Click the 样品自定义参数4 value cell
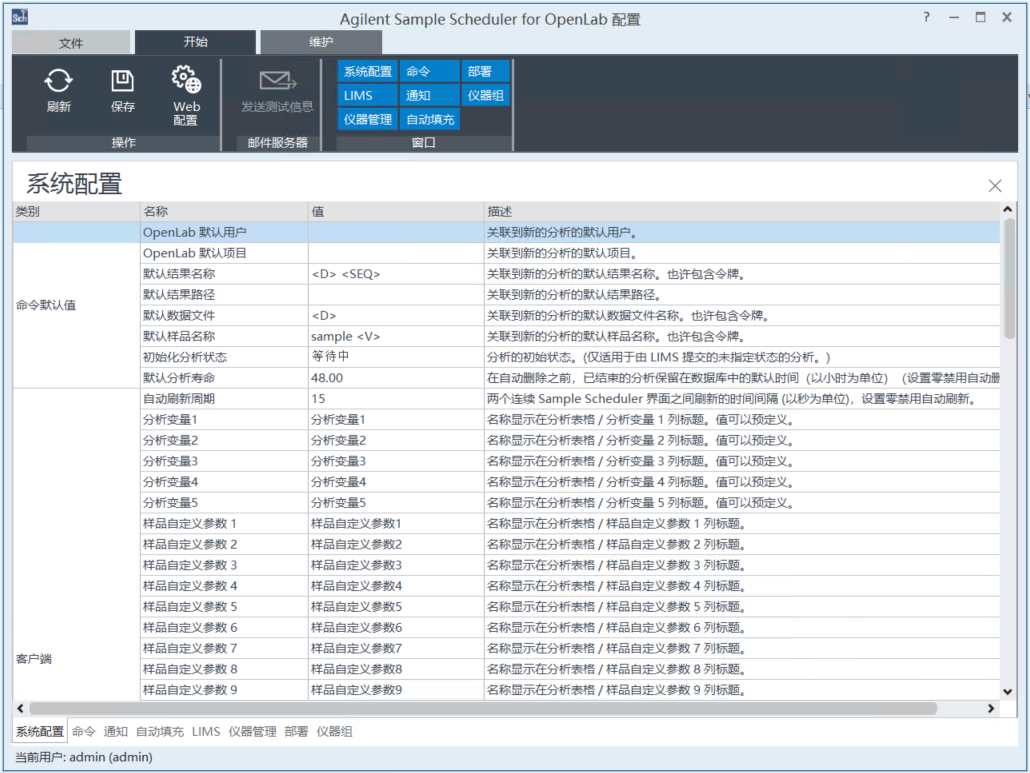 [396, 586]
